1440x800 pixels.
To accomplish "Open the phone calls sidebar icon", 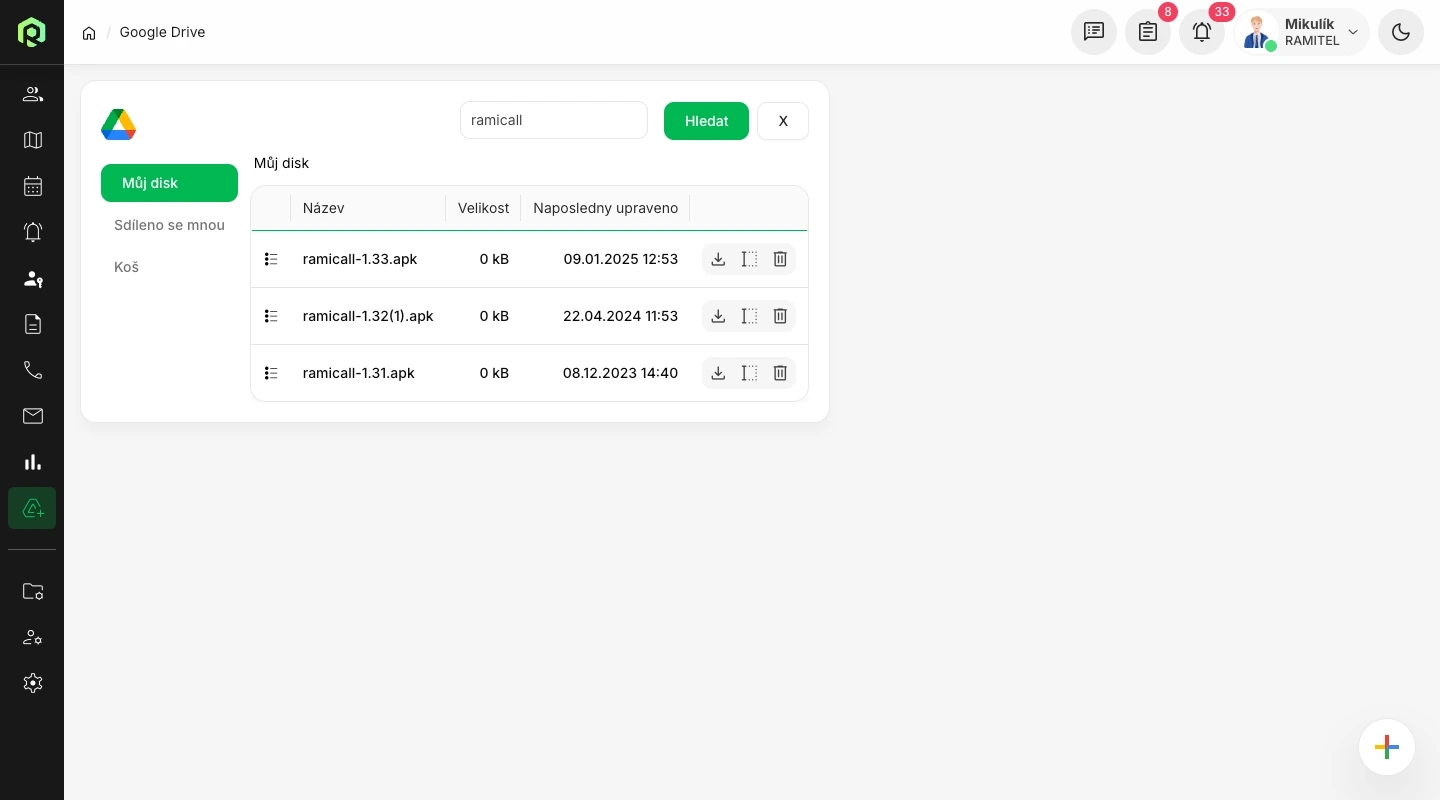I will pyautogui.click(x=33, y=370).
